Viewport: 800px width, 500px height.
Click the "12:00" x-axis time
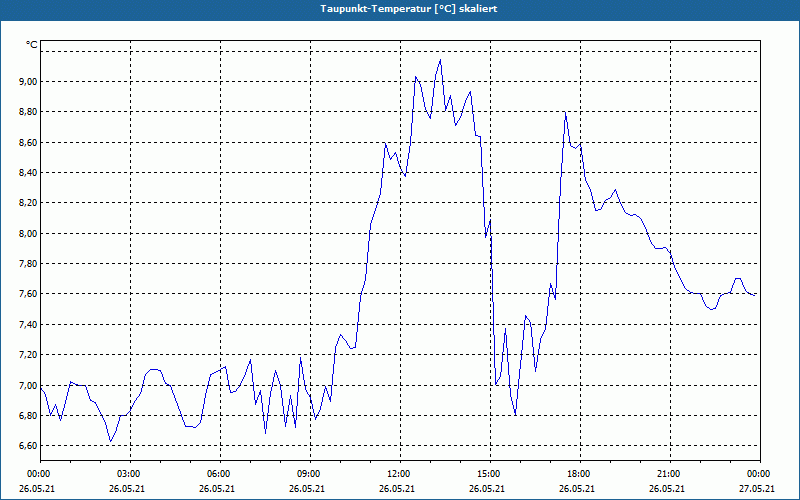[401, 474]
